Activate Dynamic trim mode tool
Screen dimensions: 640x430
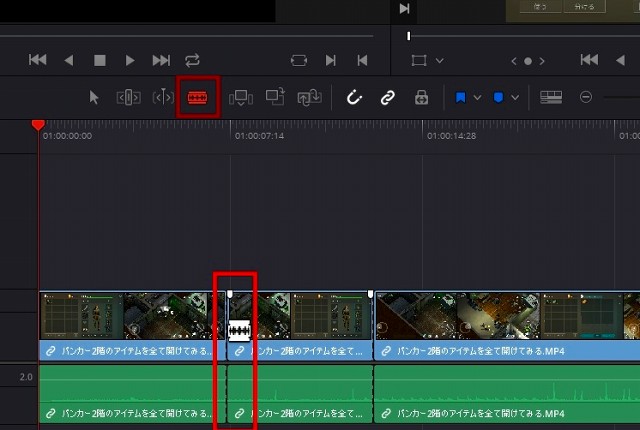pyautogui.click(x=162, y=97)
